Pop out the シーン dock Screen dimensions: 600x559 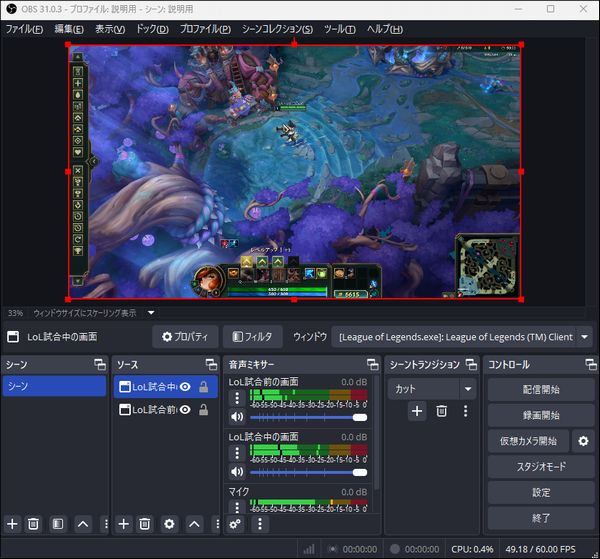pyautogui.click(x=100, y=364)
